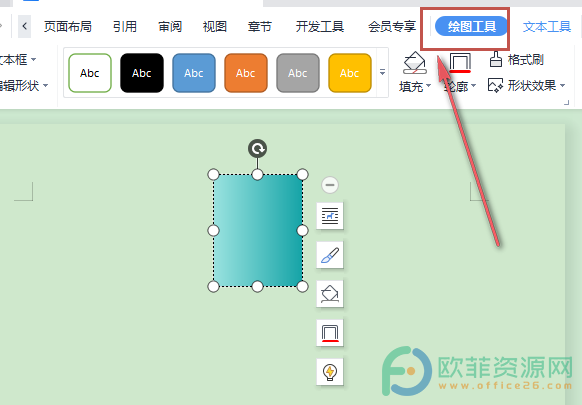The image size is (582, 405).
Task: Open the 绘图工具 ribbon tab
Action: (x=471, y=26)
